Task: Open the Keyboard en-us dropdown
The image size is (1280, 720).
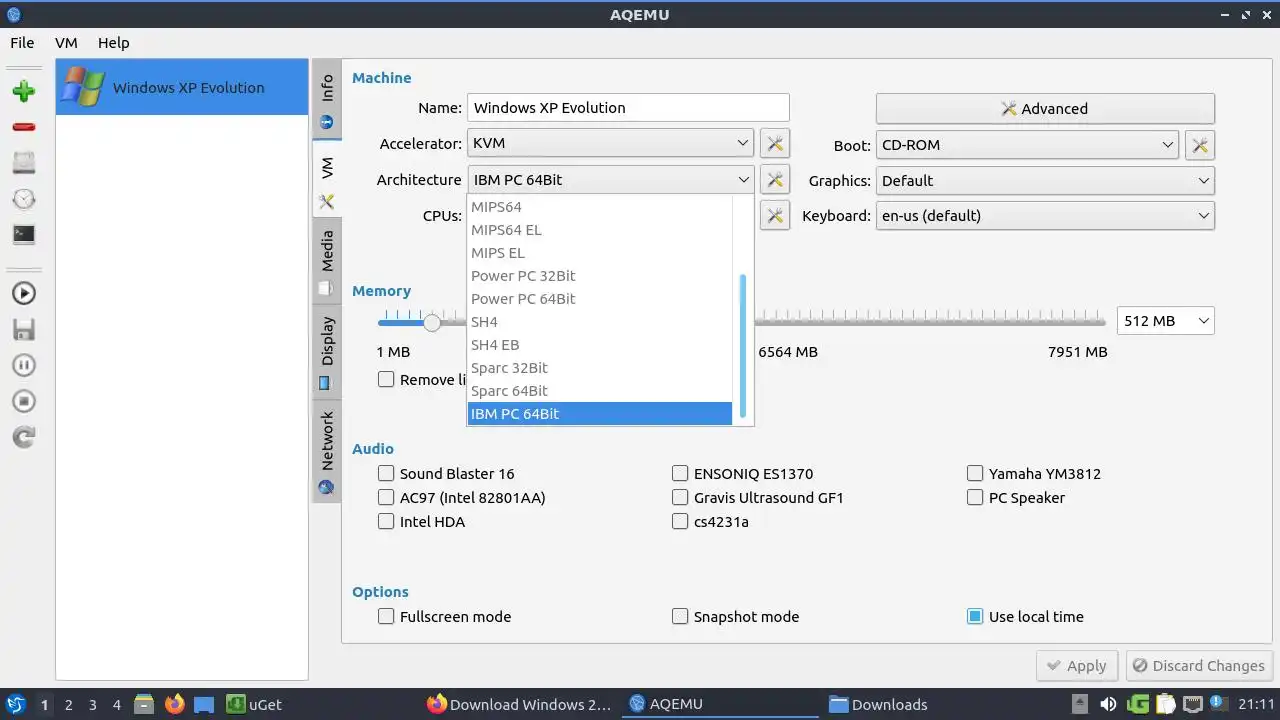Action: tap(1045, 216)
